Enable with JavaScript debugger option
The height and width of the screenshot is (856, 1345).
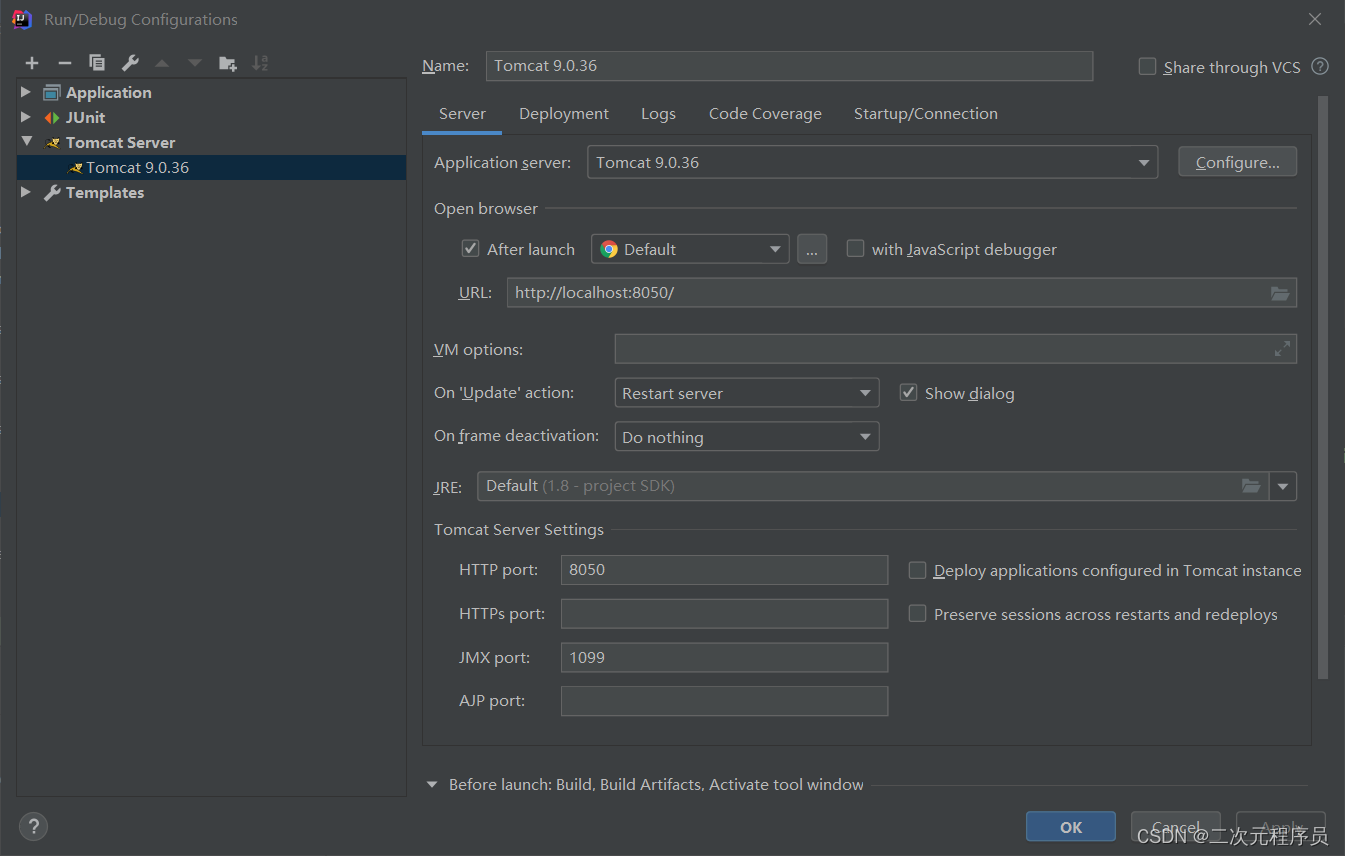click(855, 249)
